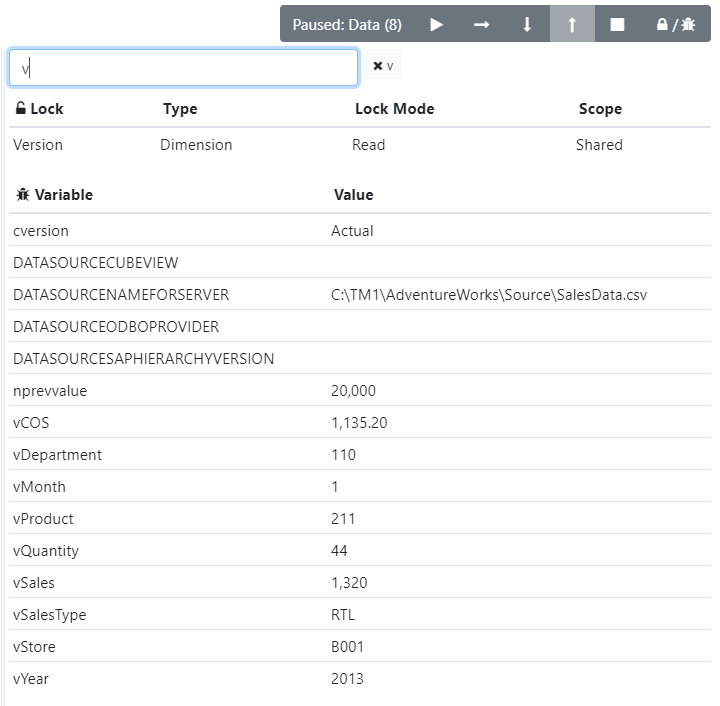The height and width of the screenshot is (706, 720).
Task: Stop the debug session with the square button
Action: (617, 24)
